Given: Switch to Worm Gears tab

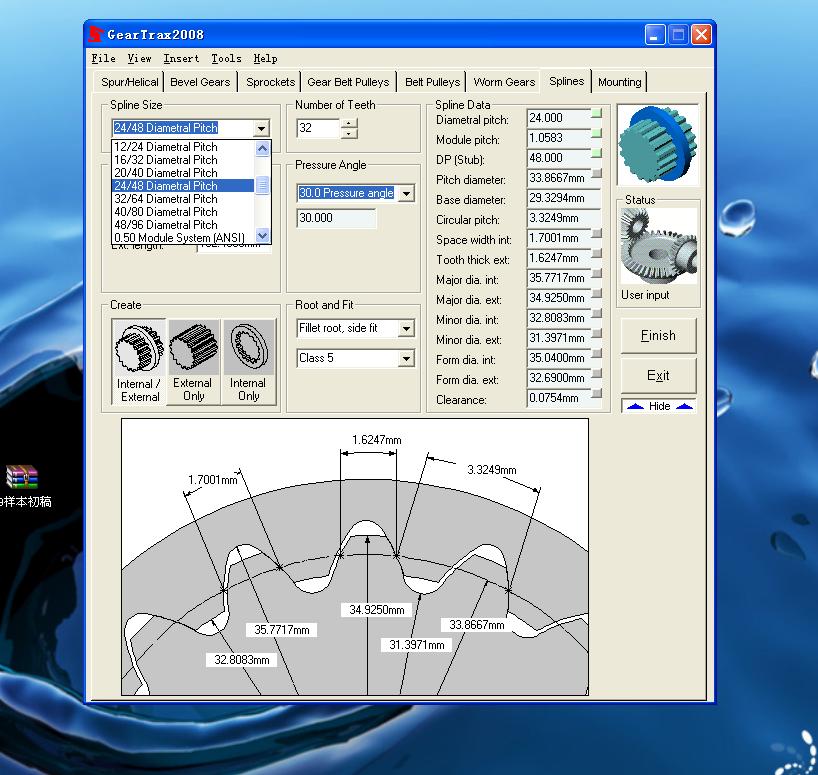Looking at the screenshot, I should (x=504, y=82).
